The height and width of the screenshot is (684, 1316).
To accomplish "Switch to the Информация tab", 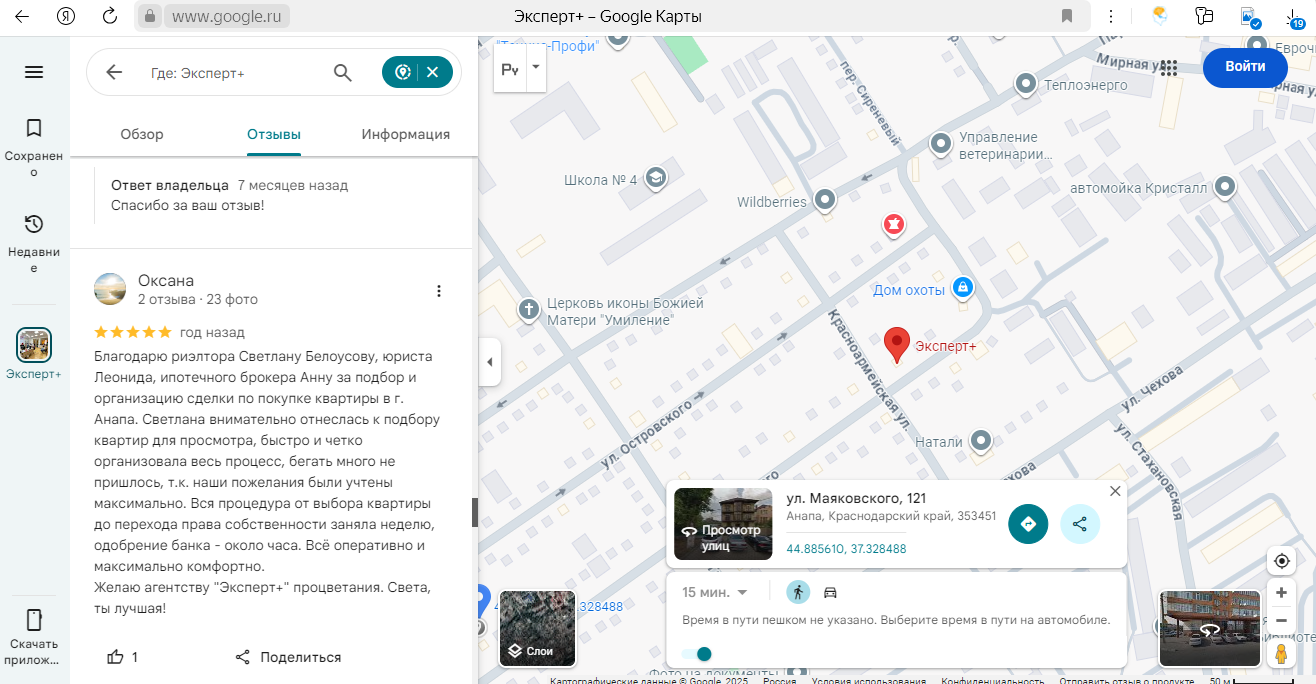I will coord(405,134).
